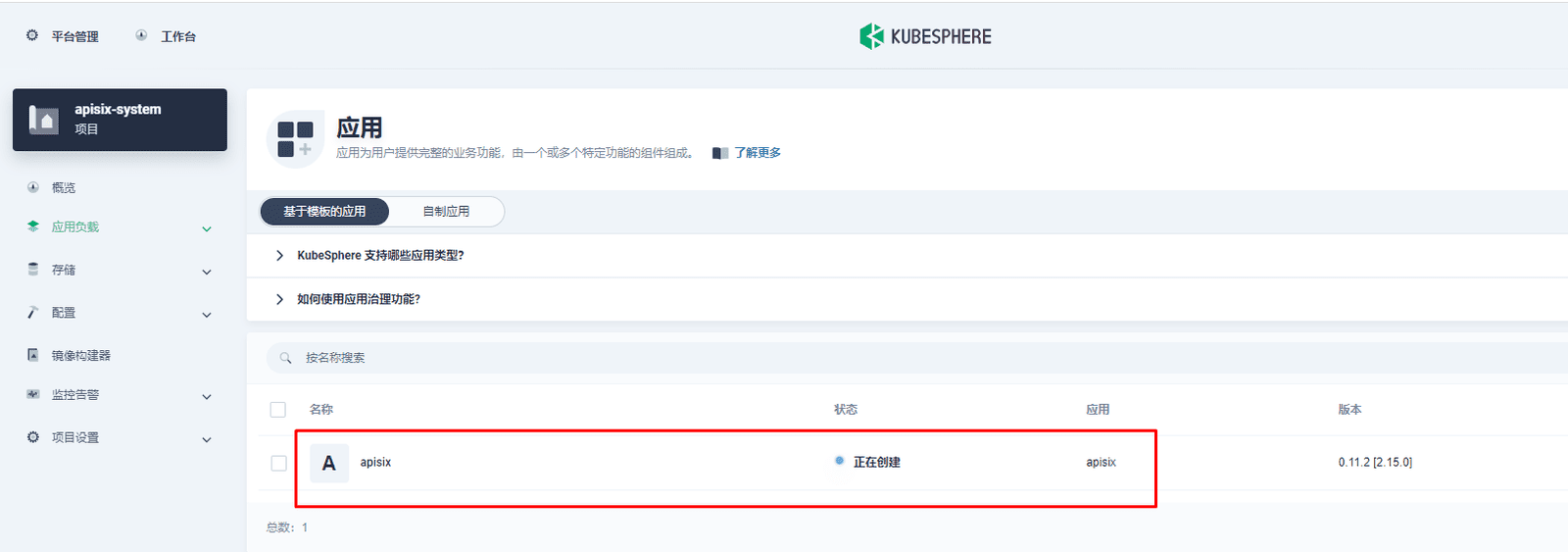Switch to 自制应用 tab

click(x=446, y=212)
